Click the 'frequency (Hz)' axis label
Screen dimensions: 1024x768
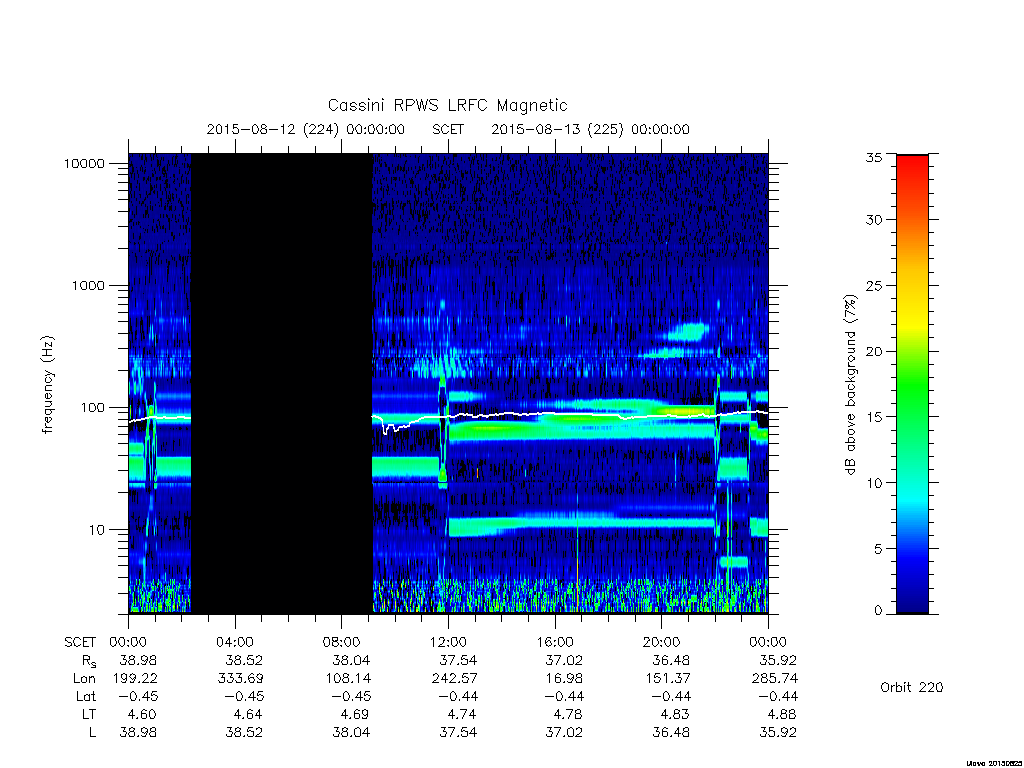(x=48, y=384)
